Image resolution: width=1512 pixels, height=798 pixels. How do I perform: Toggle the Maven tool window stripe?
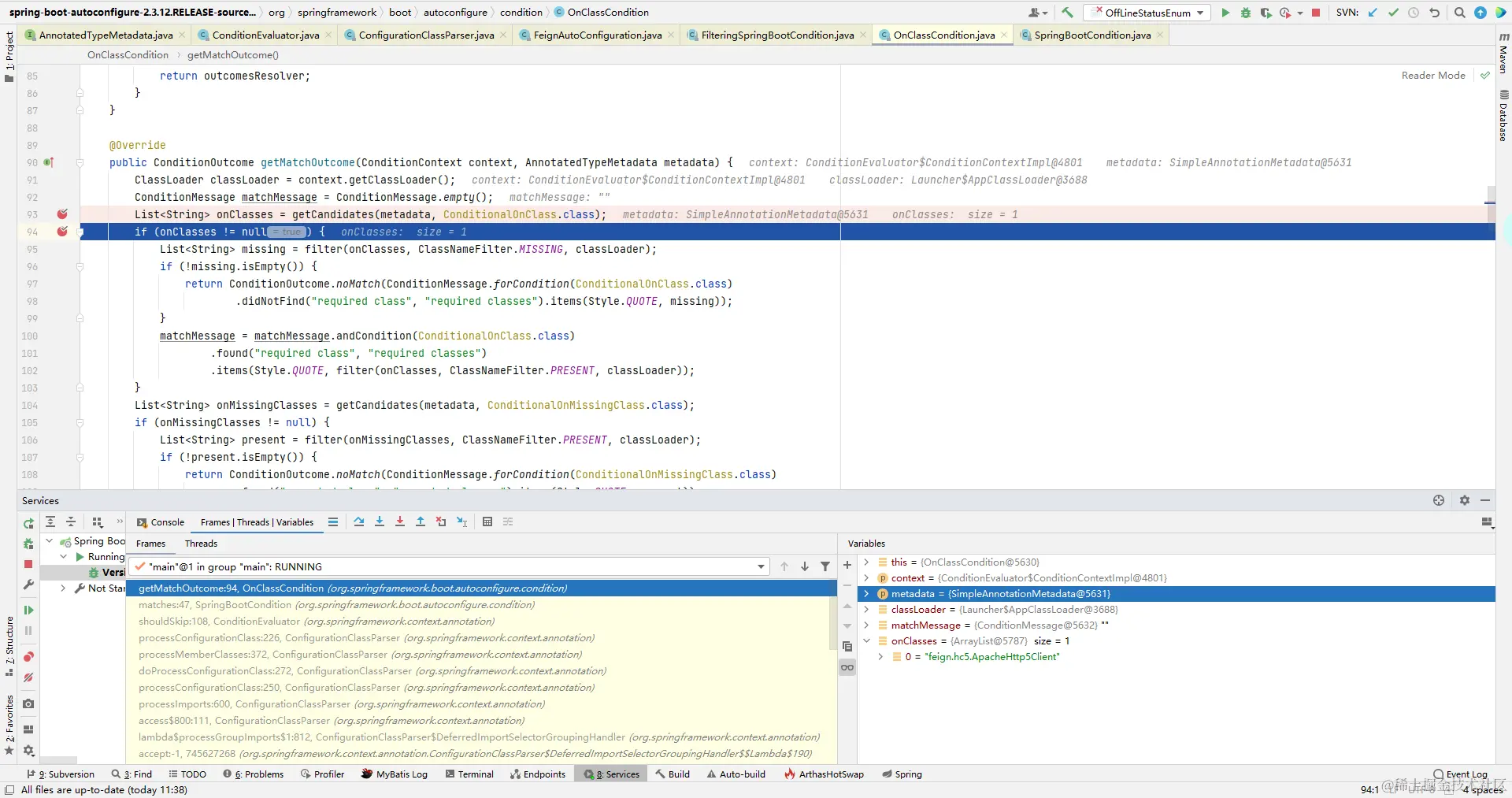coord(1503,54)
